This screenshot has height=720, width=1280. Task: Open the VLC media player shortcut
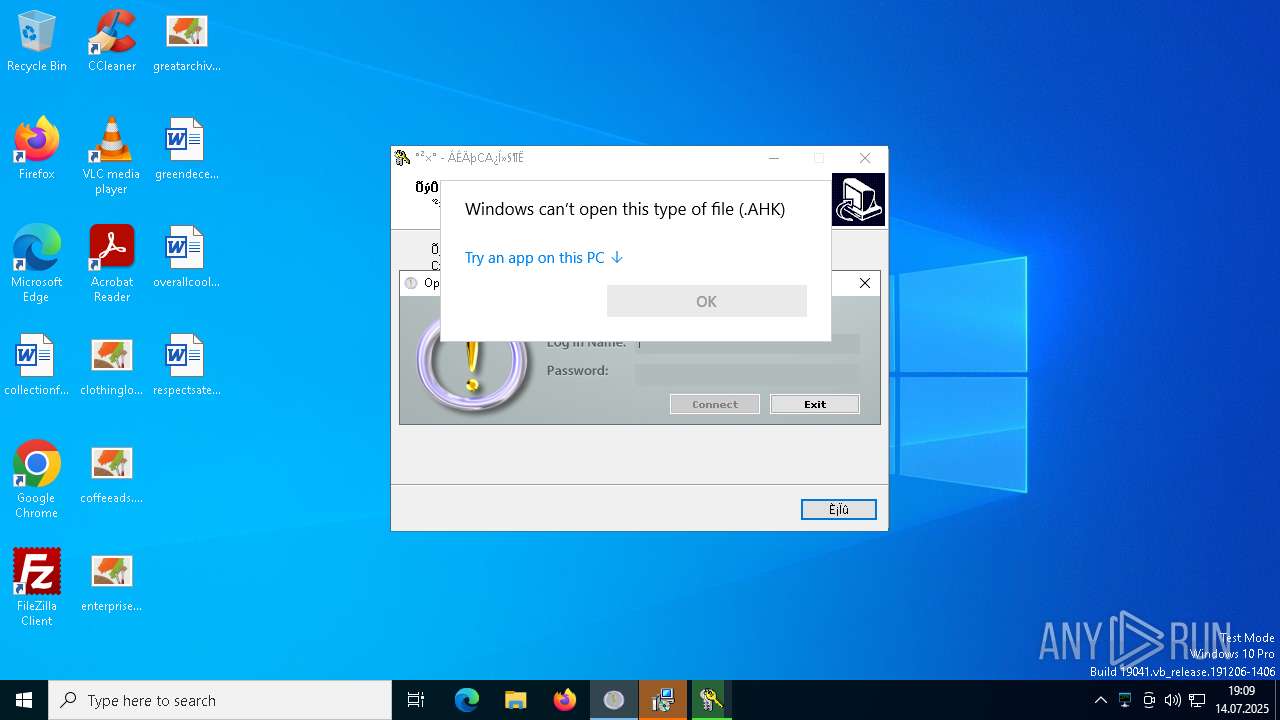[112, 157]
